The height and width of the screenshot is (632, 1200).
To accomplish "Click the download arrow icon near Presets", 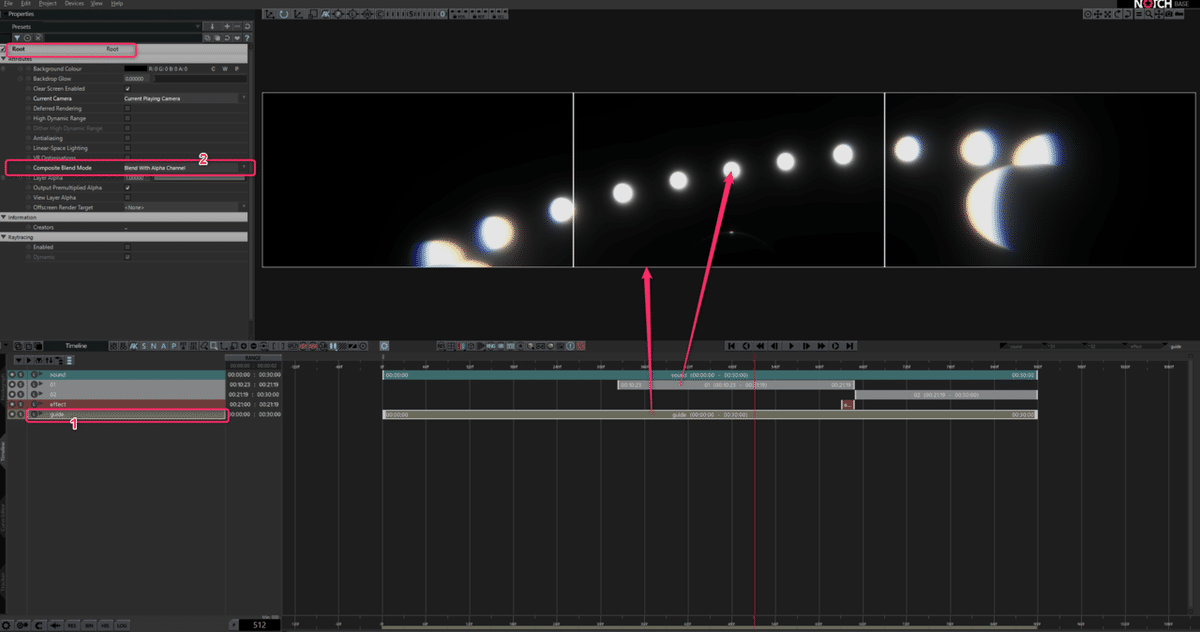I will click(212, 26).
